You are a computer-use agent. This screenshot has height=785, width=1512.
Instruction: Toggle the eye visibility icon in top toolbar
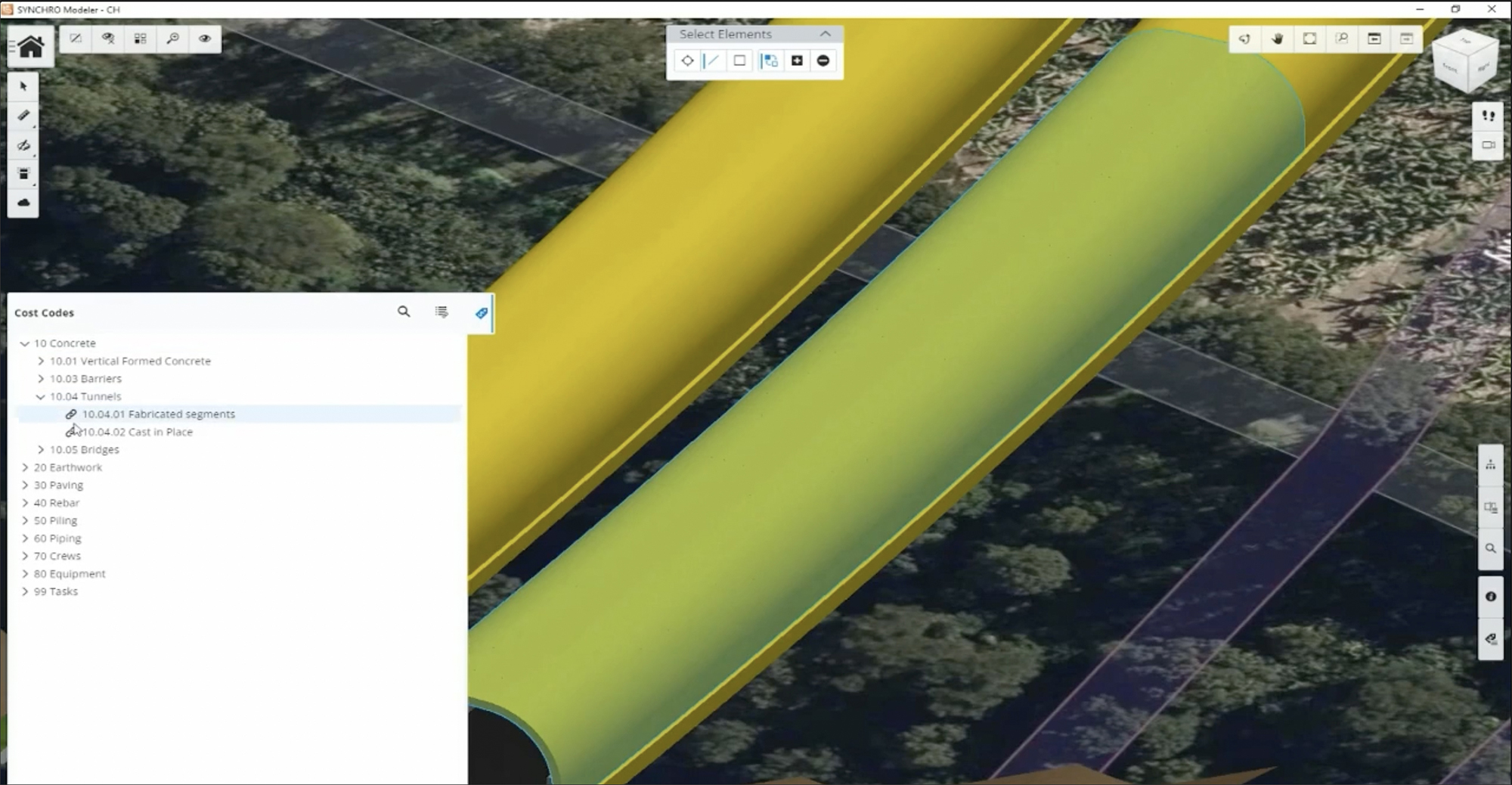(x=205, y=39)
